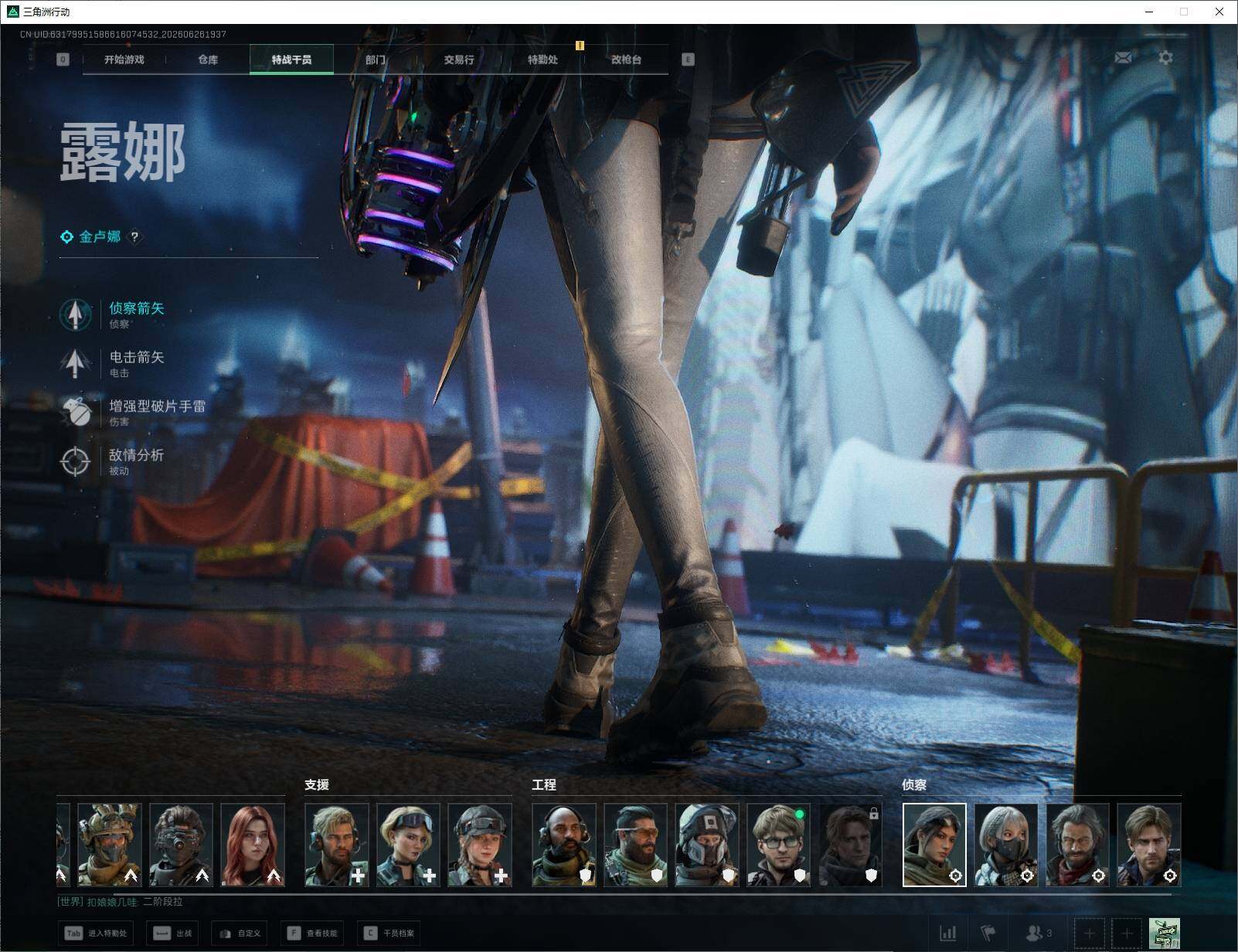Select the bald engineer with headset
The image size is (1238, 952).
tap(564, 845)
